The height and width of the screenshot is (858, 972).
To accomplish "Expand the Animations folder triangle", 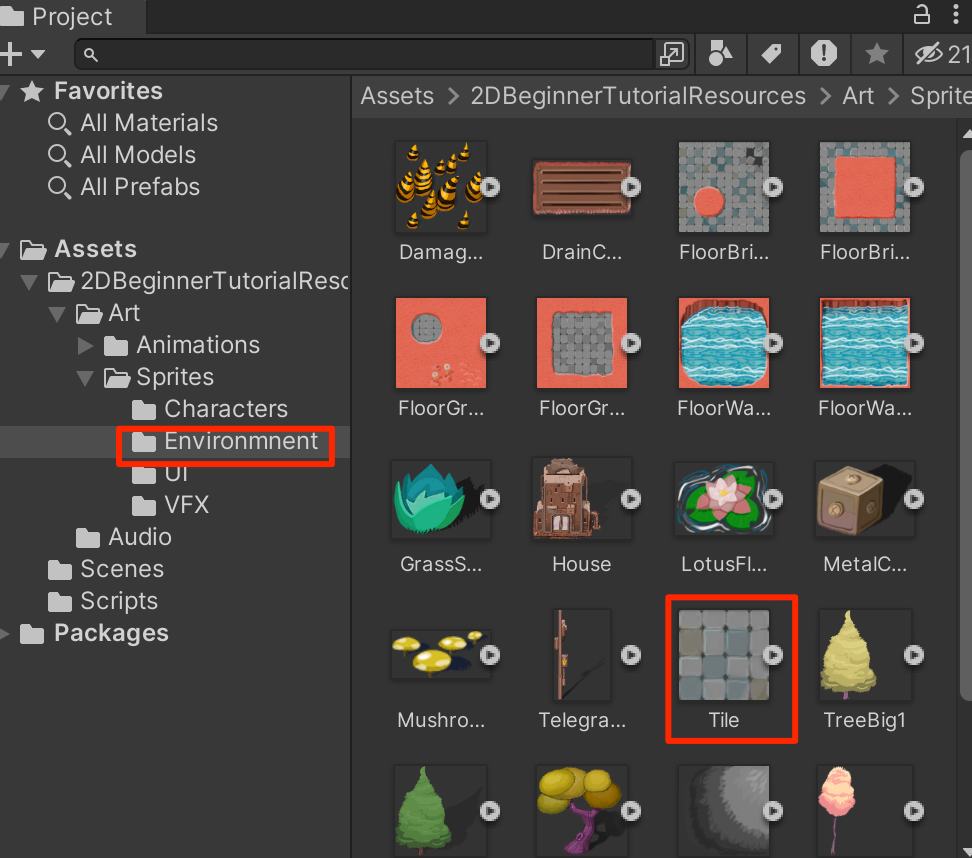I will click(x=86, y=345).
